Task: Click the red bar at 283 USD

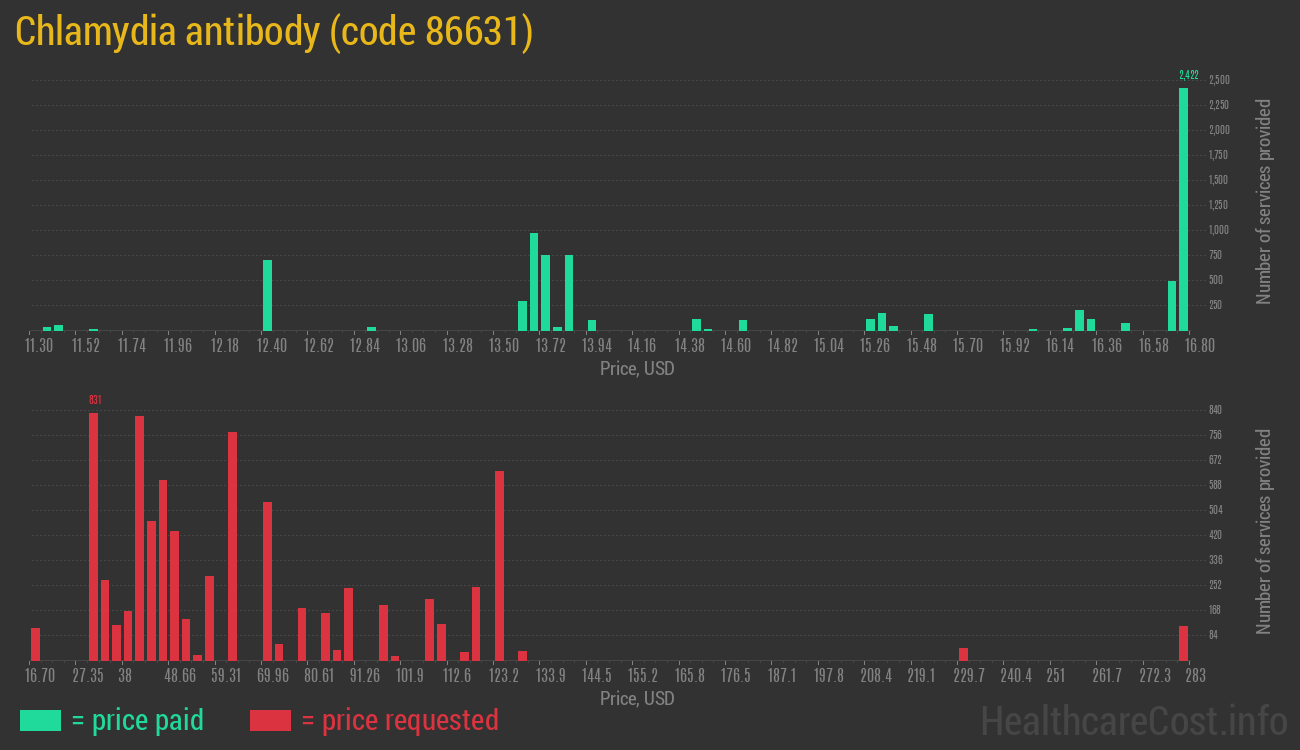Action: [1183, 643]
